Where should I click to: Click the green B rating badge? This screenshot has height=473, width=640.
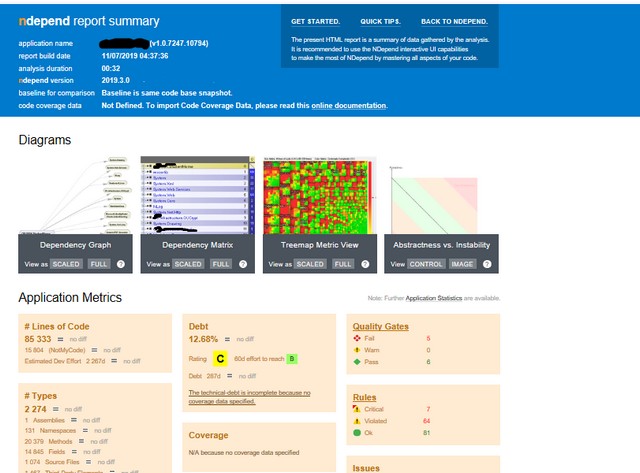point(292,359)
